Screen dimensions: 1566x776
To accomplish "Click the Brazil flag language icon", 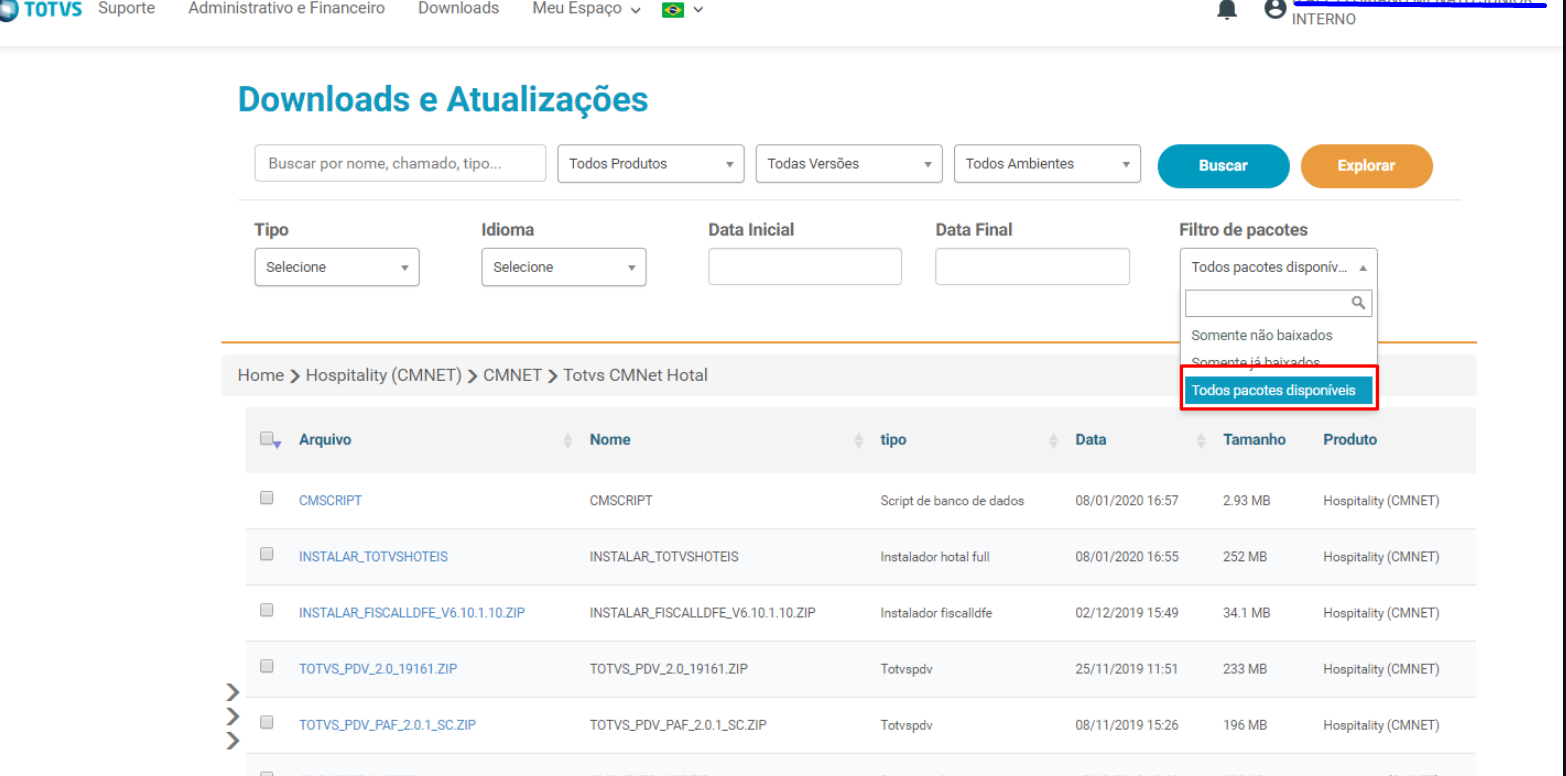I will click(673, 9).
